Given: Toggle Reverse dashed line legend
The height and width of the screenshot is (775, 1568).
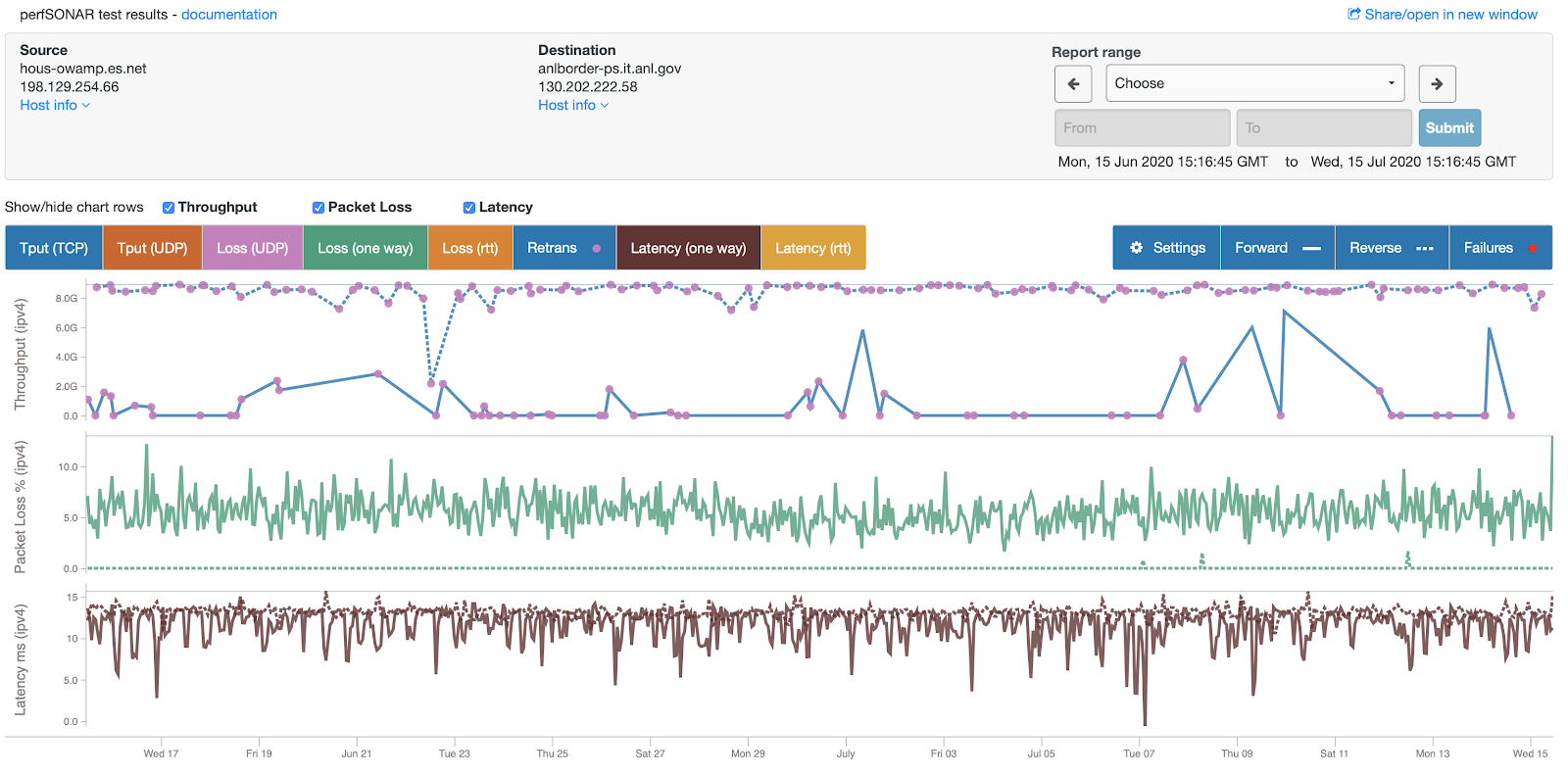Looking at the screenshot, I should coord(1392,248).
